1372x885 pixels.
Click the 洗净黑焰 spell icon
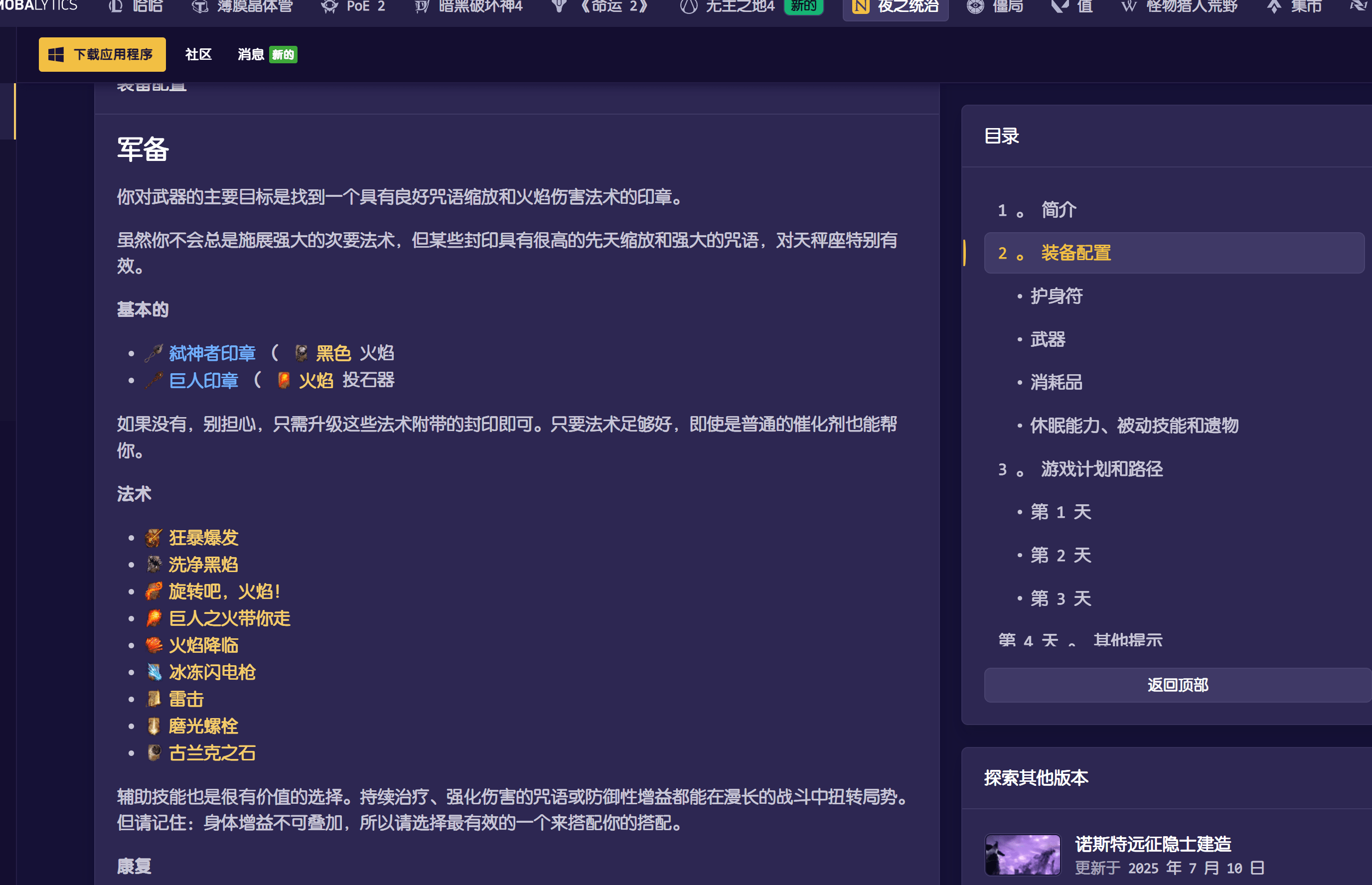(153, 564)
